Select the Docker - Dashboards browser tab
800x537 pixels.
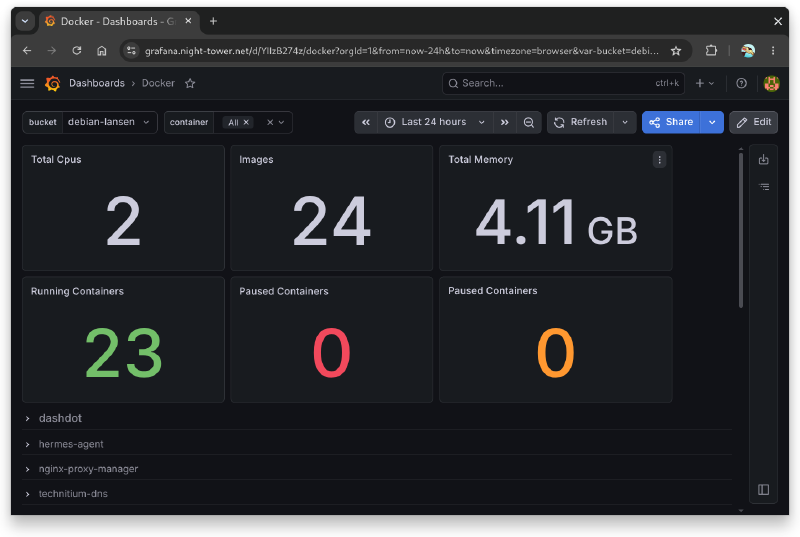[x=117, y=21]
